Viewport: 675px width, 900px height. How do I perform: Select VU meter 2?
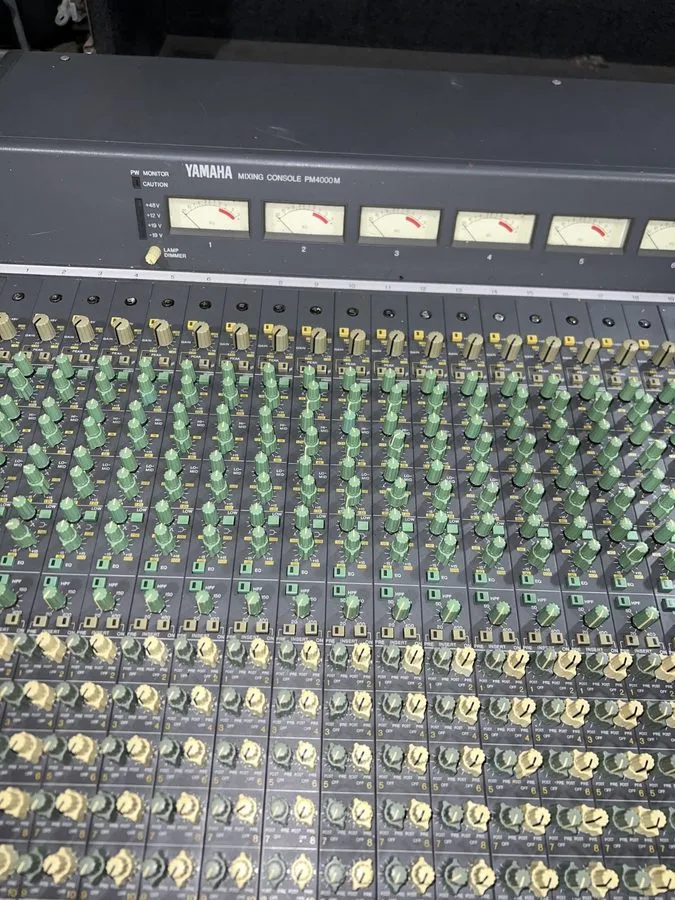[304, 220]
